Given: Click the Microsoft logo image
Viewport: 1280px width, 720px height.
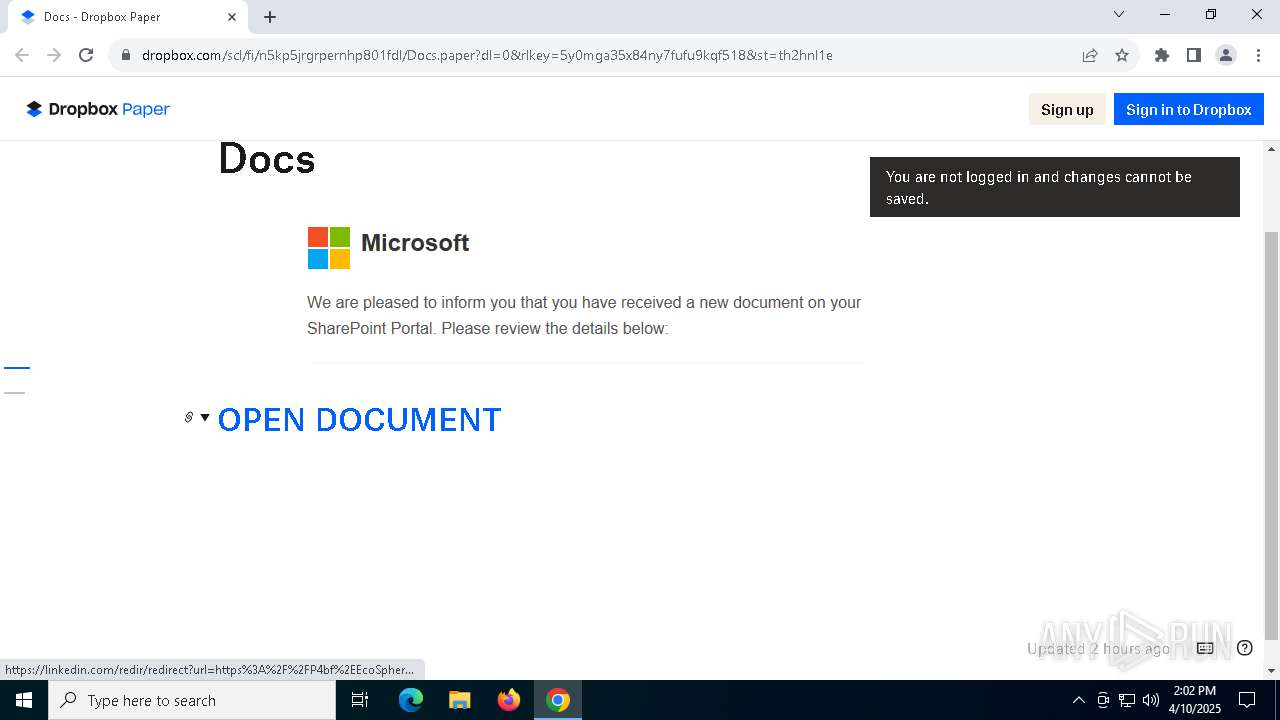Looking at the screenshot, I should click(x=329, y=248).
